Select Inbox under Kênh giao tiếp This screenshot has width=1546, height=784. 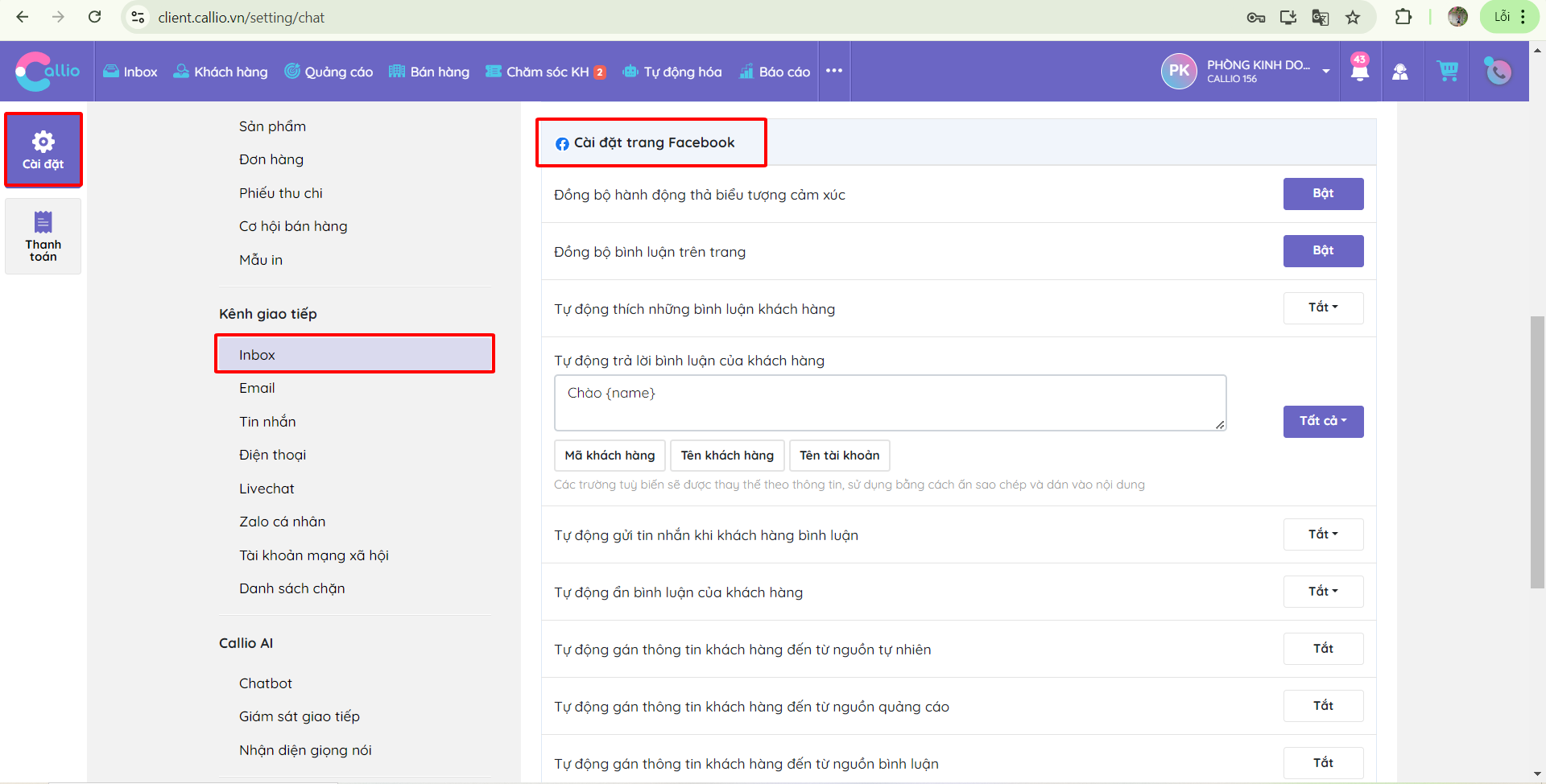354,354
